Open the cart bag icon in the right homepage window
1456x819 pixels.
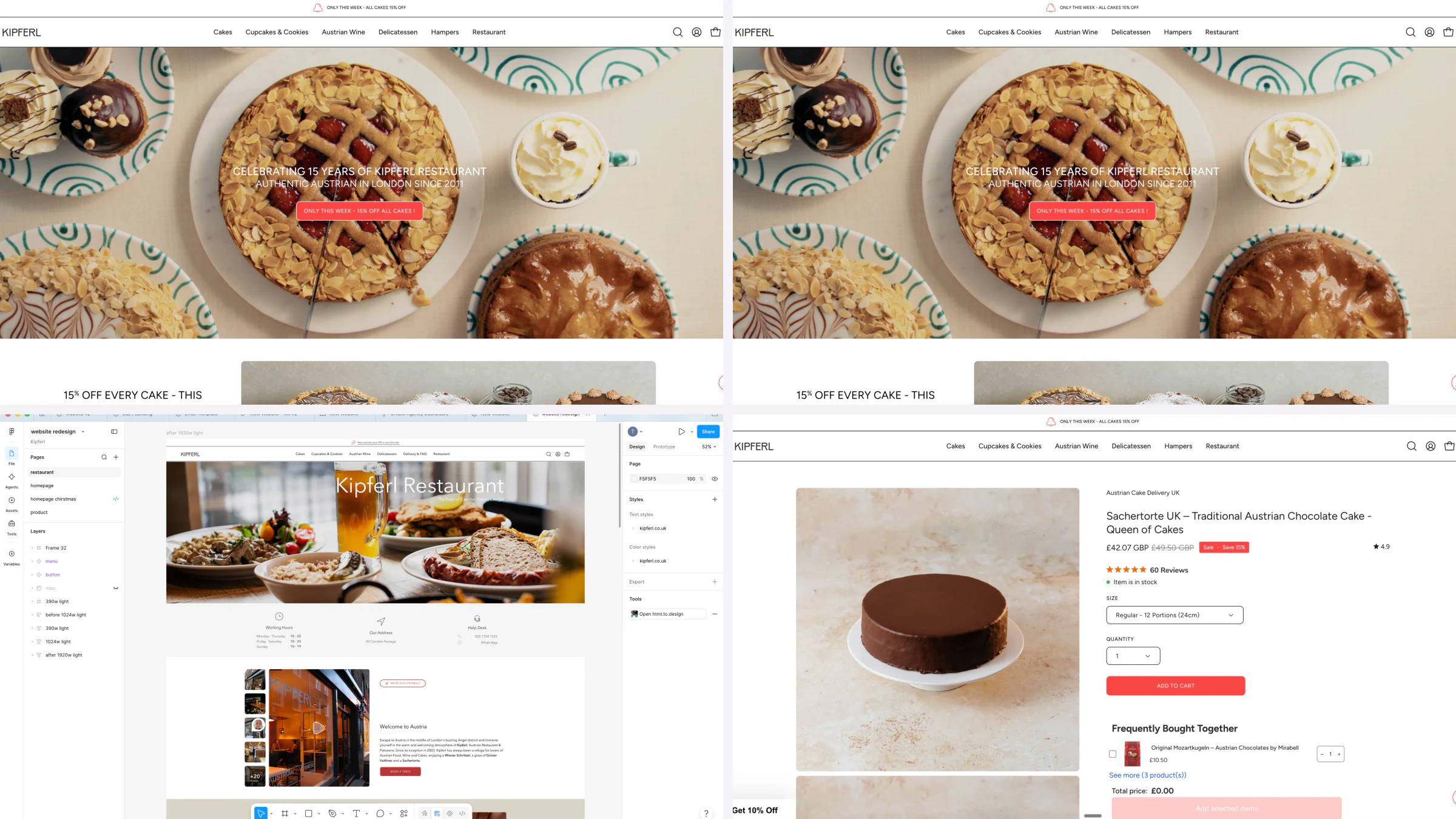tap(1448, 32)
